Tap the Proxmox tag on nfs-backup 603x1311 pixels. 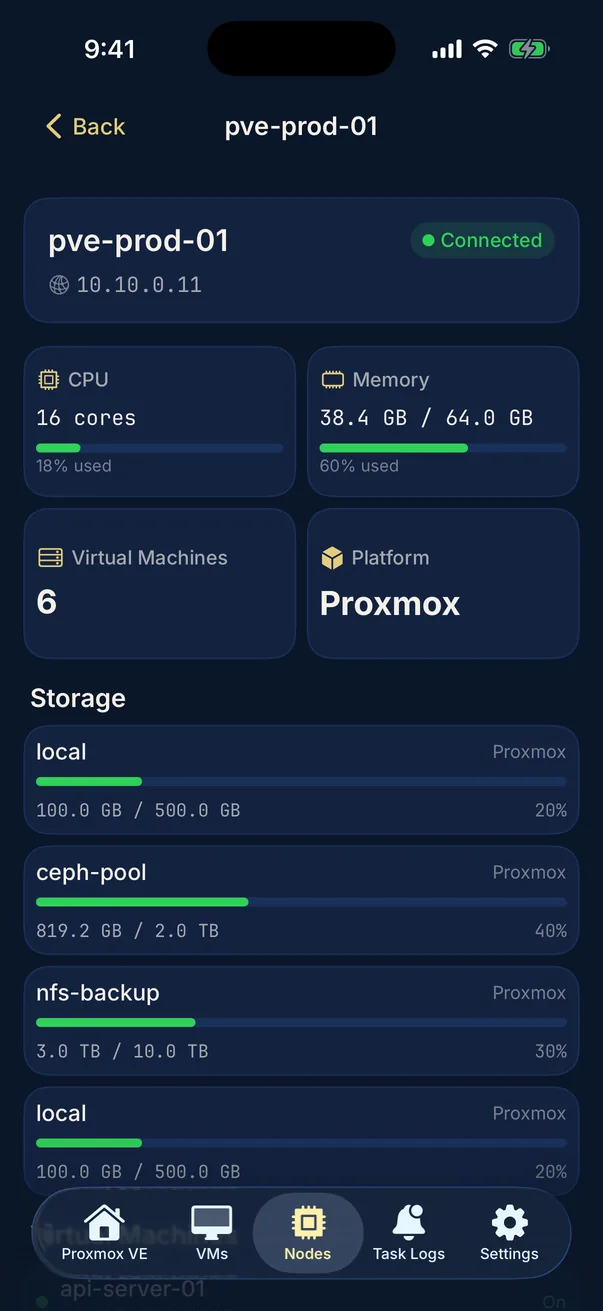[529, 993]
